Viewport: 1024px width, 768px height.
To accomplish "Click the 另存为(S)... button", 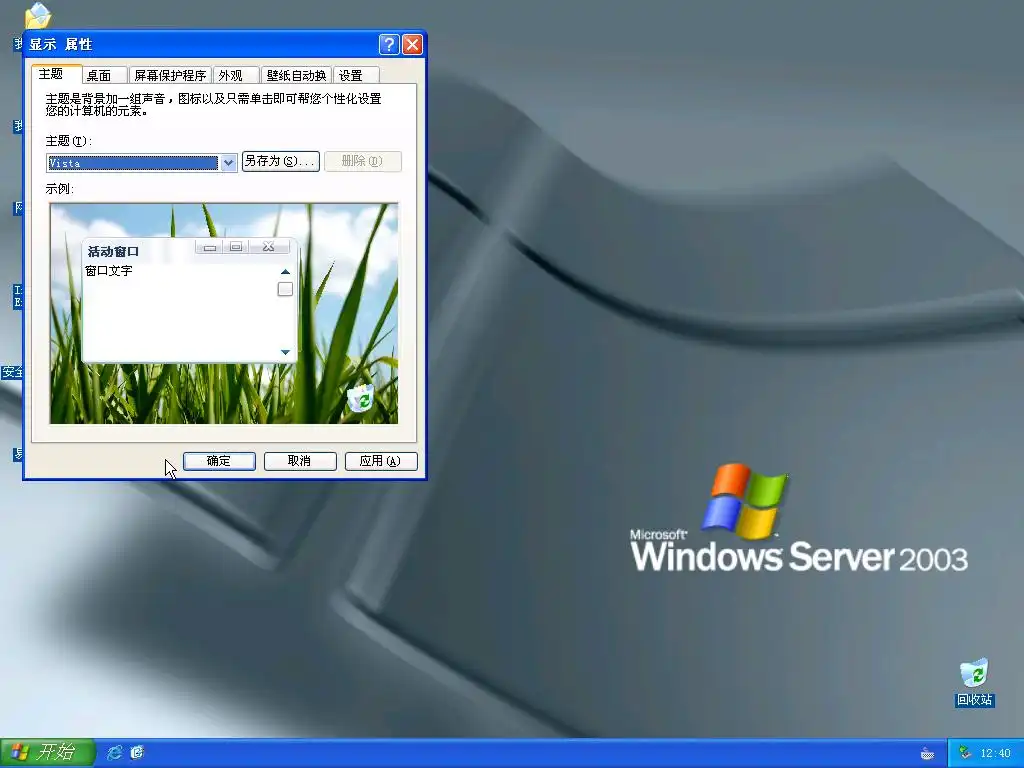I will (280, 161).
